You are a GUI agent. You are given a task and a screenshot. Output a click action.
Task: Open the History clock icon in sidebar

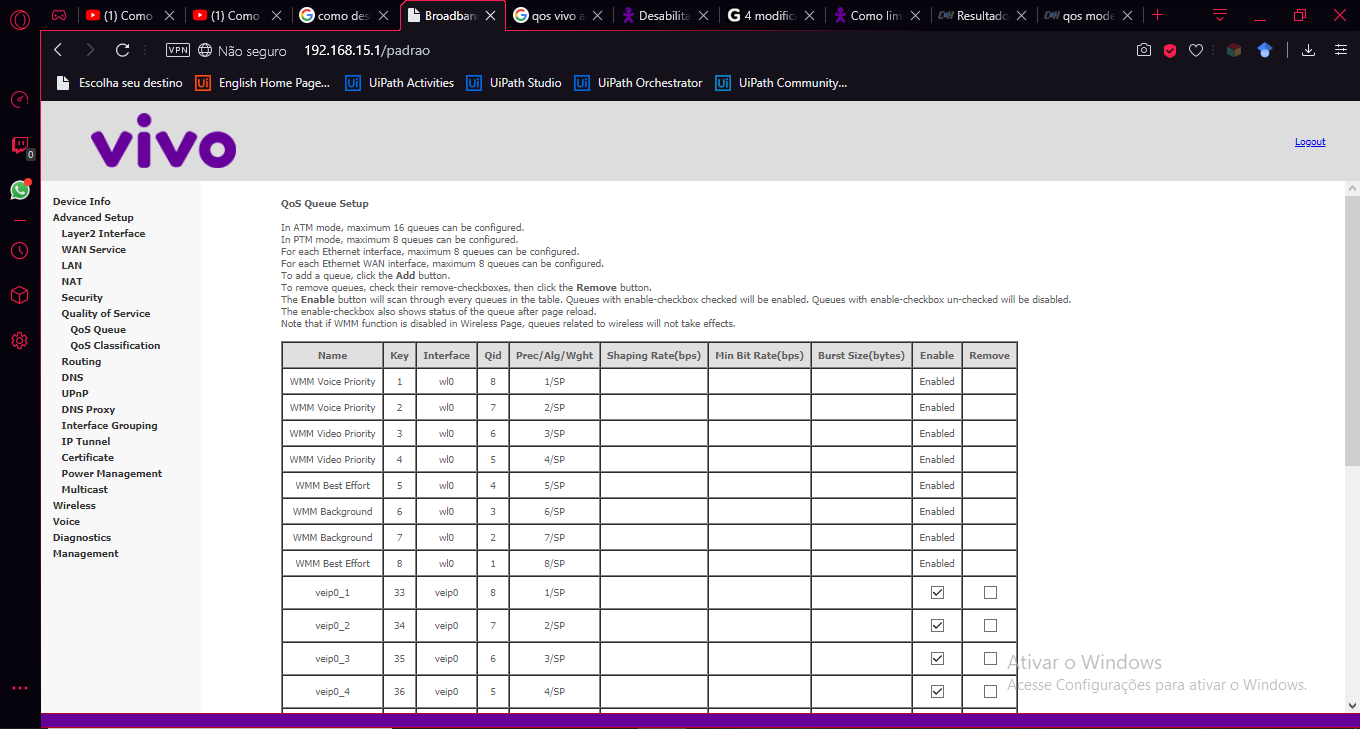click(19, 250)
